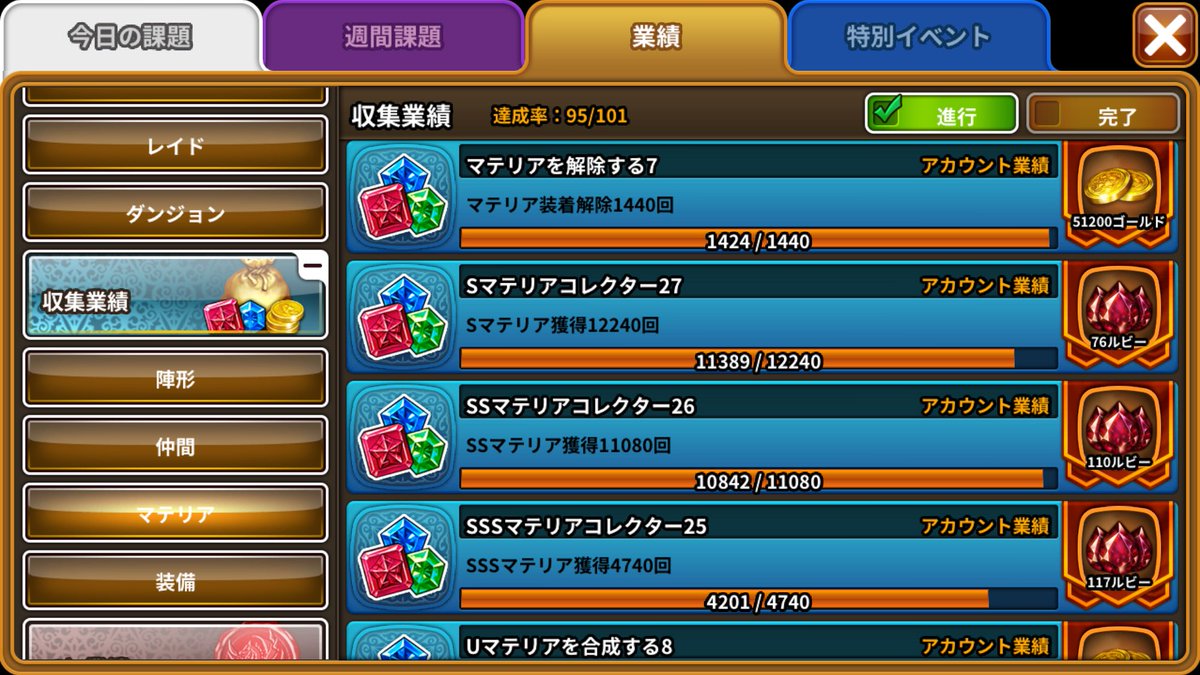Switch to the 今日の課題 tab

(x=130, y=38)
